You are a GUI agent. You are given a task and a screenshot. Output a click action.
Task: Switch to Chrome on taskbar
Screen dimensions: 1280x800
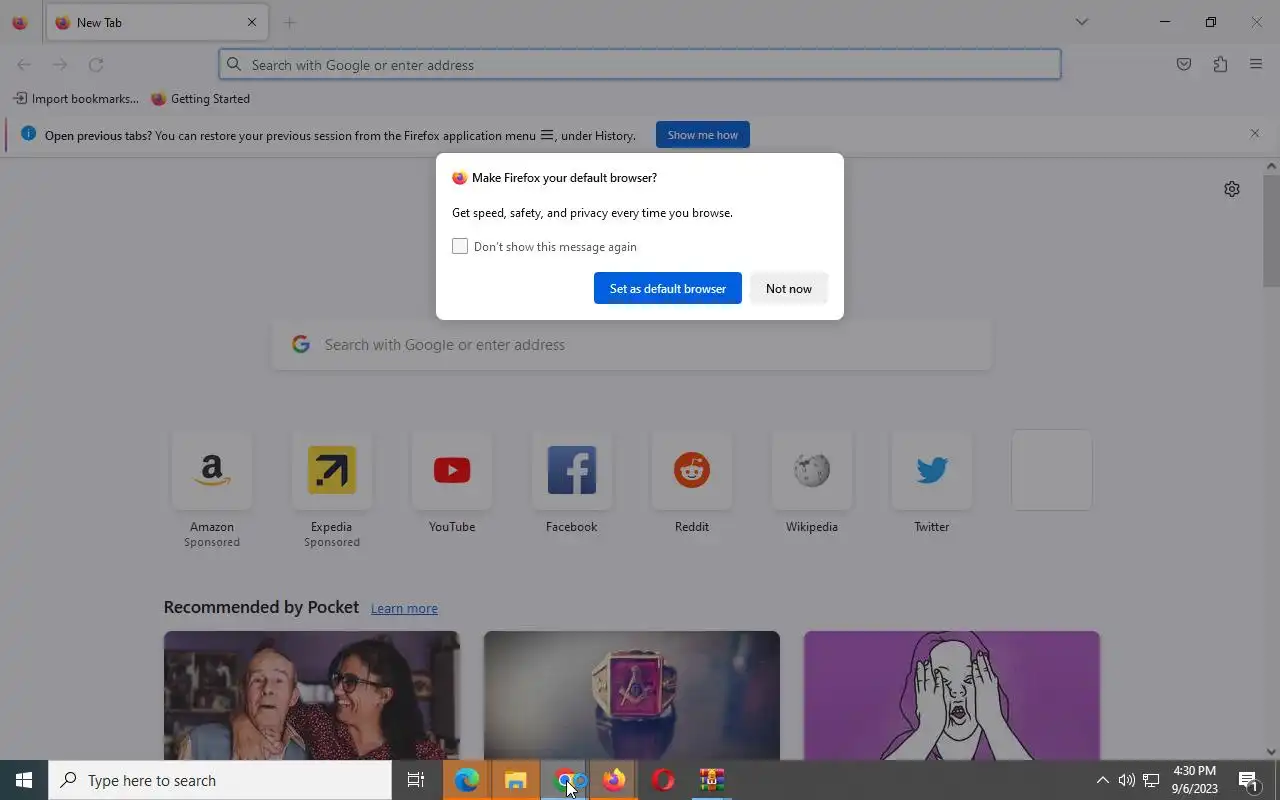565,780
